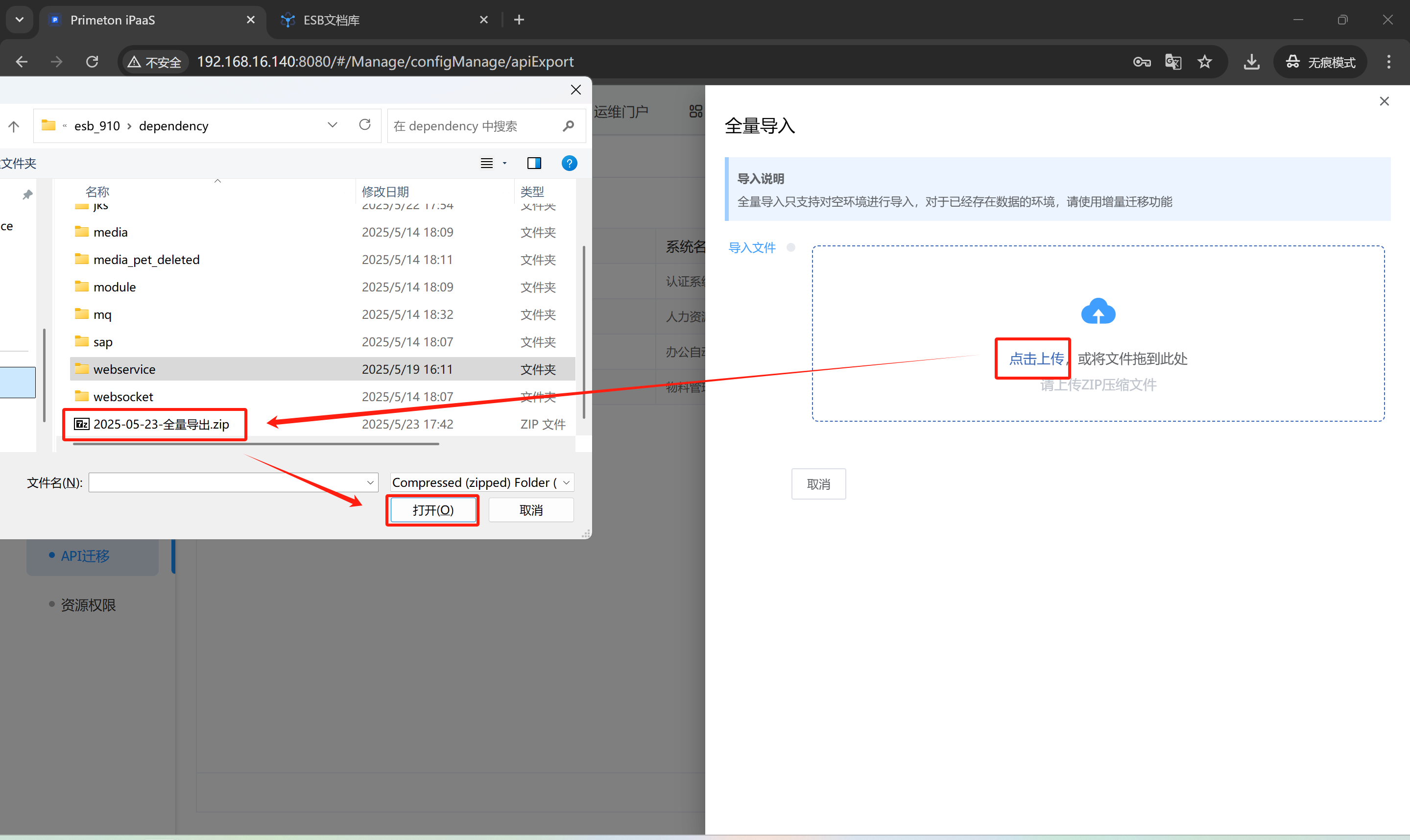The height and width of the screenshot is (840, 1410).
Task: Select the API迁移 menu item
Action: (x=85, y=556)
